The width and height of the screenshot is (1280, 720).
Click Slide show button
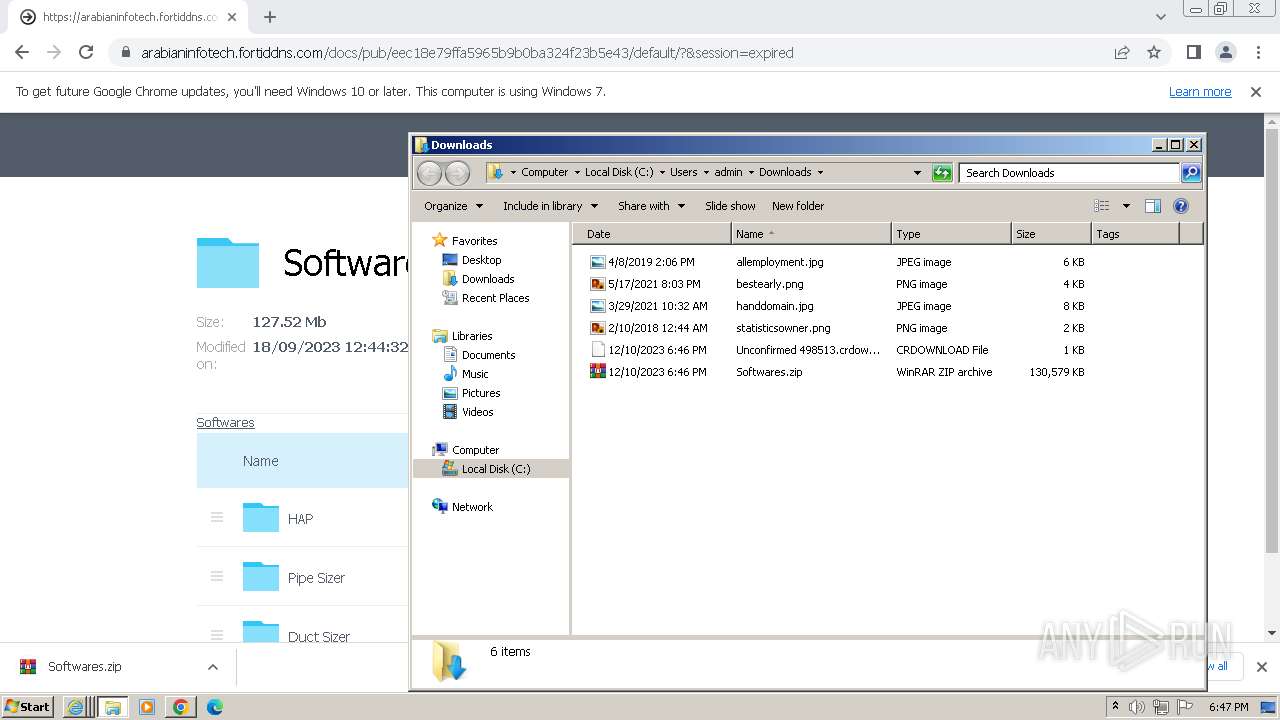click(730, 206)
